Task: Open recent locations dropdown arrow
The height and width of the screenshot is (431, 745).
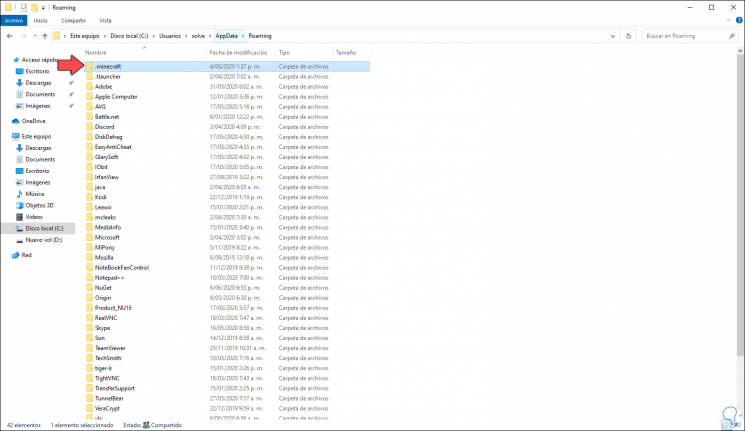Action: [x=35, y=36]
